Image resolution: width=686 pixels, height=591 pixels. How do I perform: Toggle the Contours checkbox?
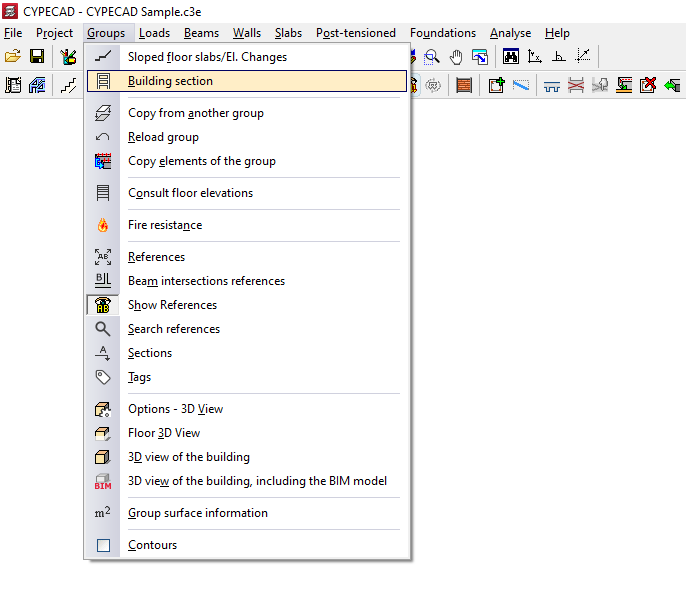103,545
